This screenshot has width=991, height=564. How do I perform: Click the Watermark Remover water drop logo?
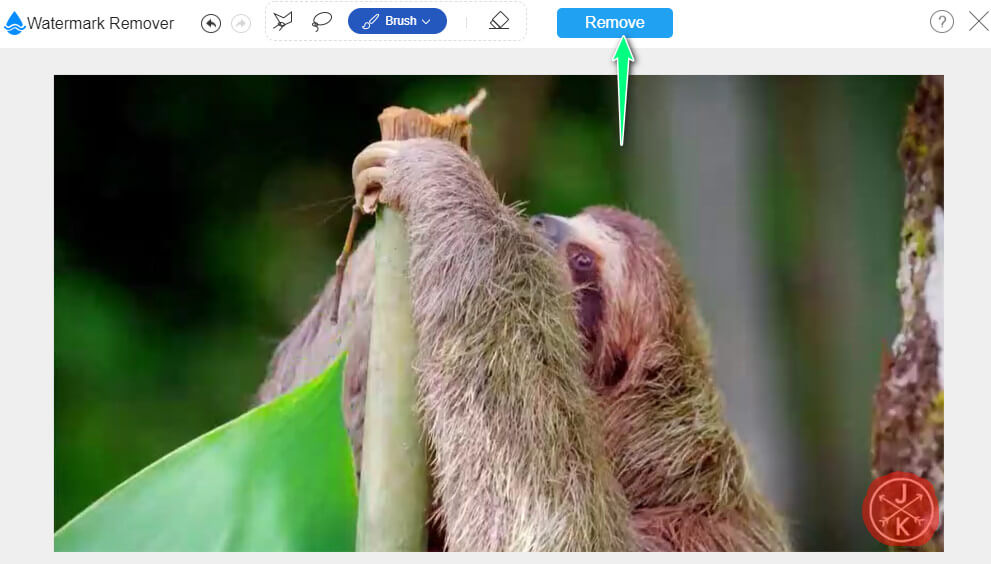[14, 23]
